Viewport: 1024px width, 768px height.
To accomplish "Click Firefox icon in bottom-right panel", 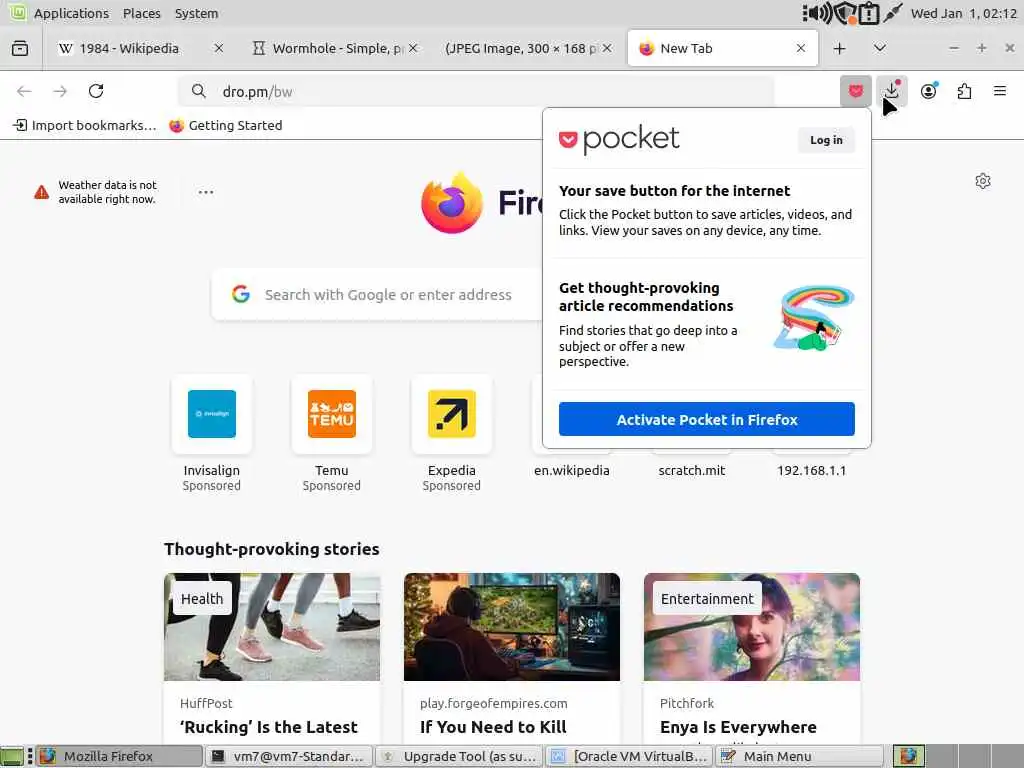I will [x=909, y=756].
